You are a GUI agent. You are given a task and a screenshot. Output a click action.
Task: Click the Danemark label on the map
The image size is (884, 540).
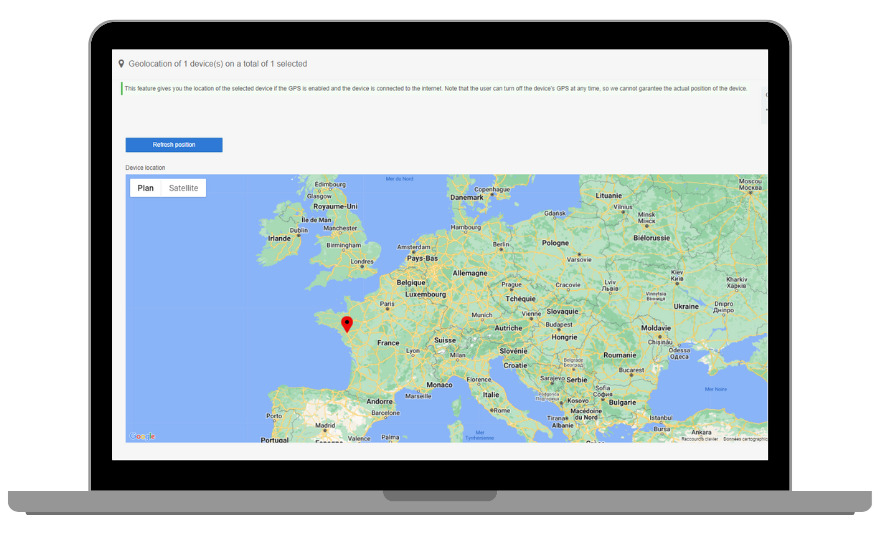(467, 198)
